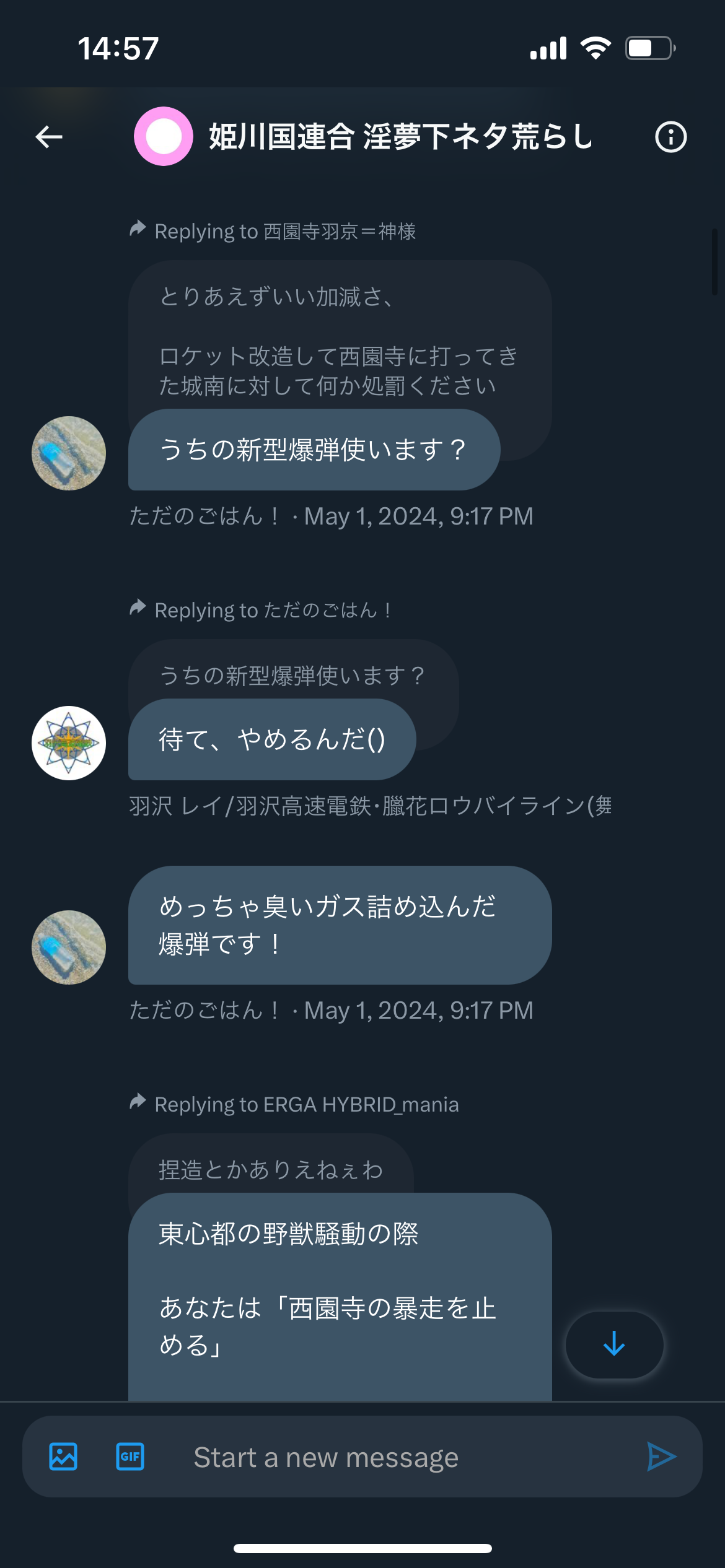The image size is (725, 1568).
Task: Tap the reply arrow beside 西園寺羽京=神様
Action: [x=138, y=229]
